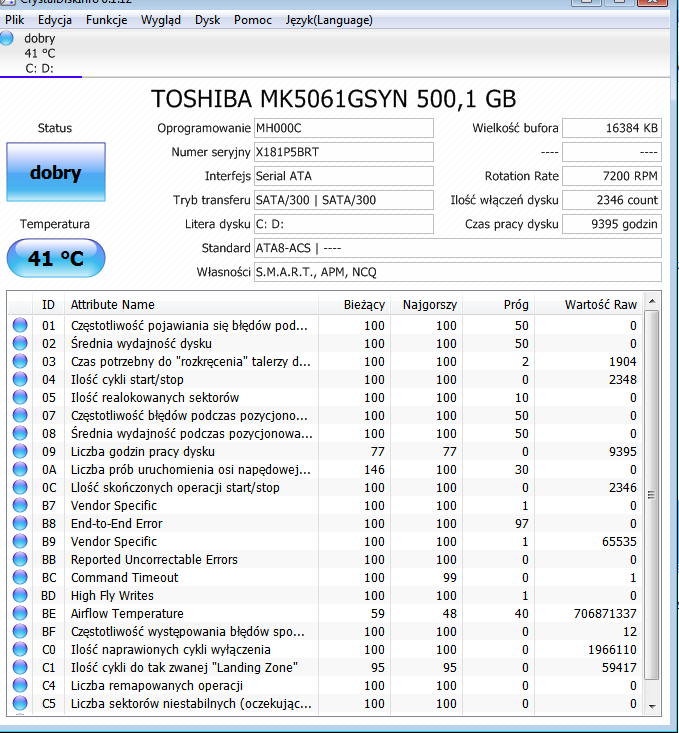Click status icon of Reported Uncorrectable Errors row

[x=20, y=559]
